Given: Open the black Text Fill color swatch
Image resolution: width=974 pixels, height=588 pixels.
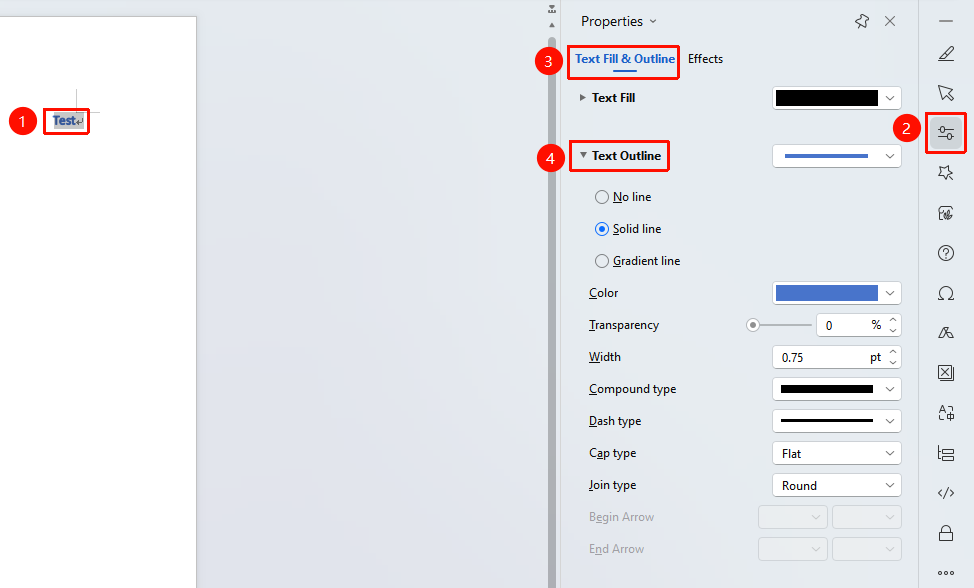Looking at the screenshot, I should (836, 98).
